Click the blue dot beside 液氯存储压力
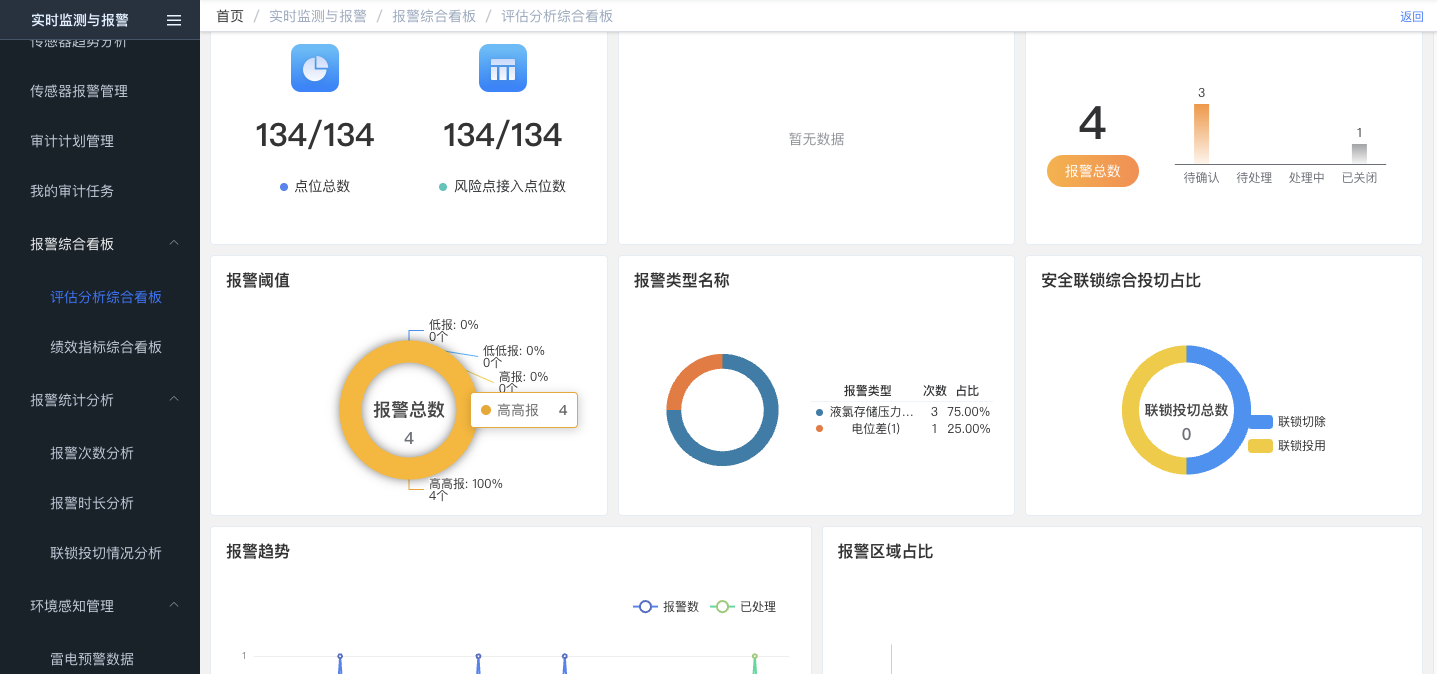 click(820, 412)
